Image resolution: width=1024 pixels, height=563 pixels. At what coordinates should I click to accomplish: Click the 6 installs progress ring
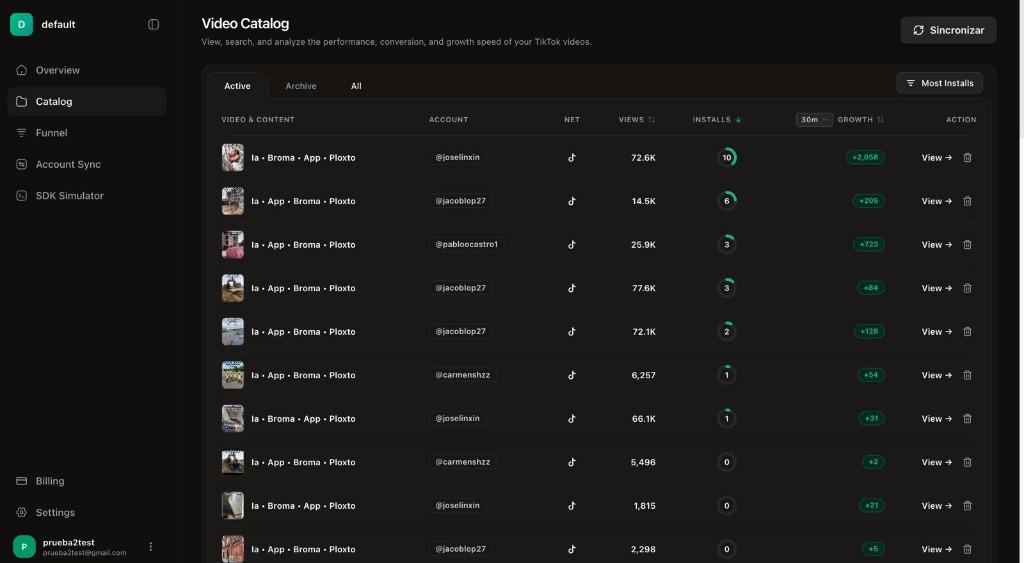coord(727,201)
